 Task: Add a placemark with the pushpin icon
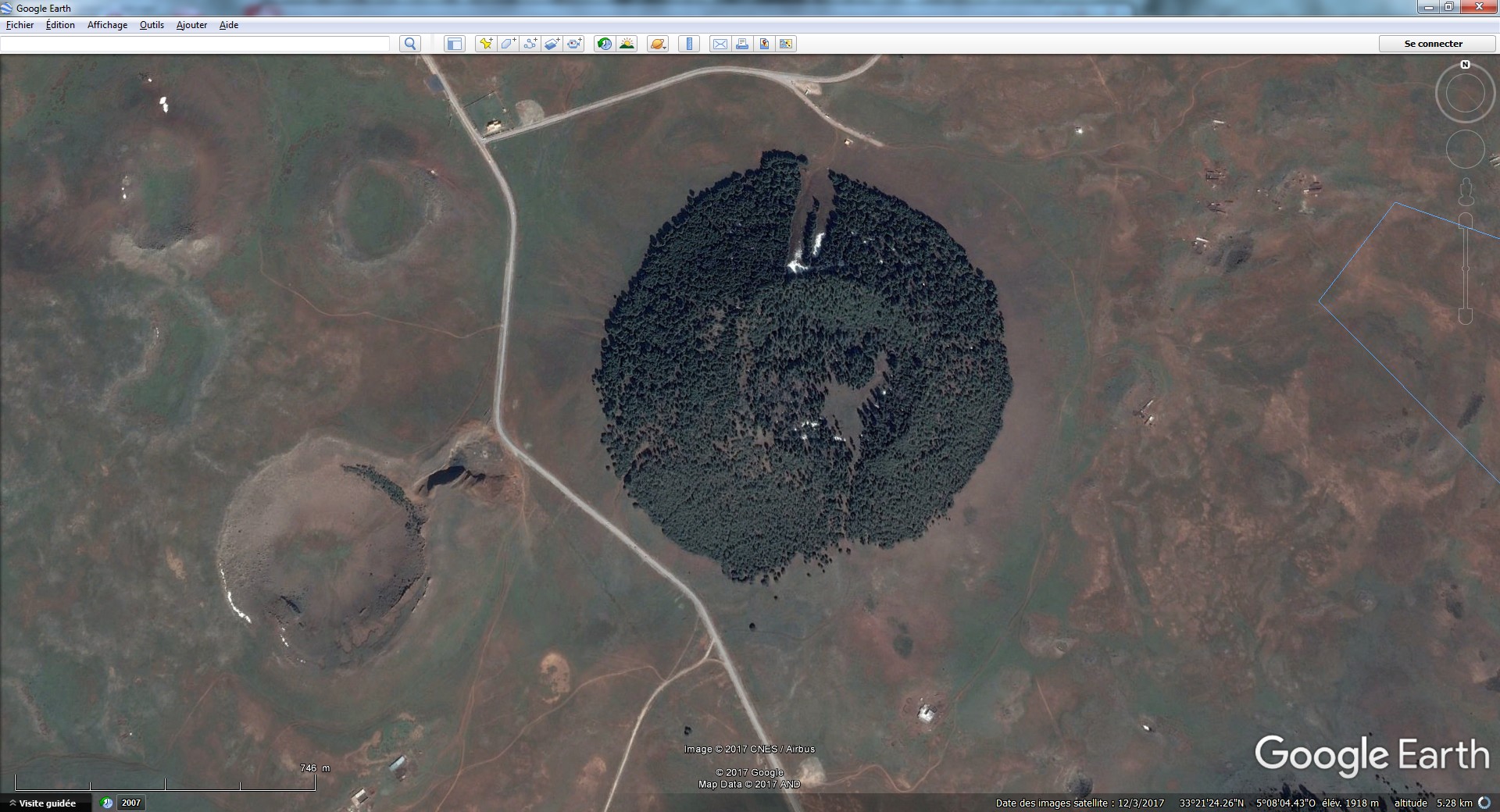485,44
